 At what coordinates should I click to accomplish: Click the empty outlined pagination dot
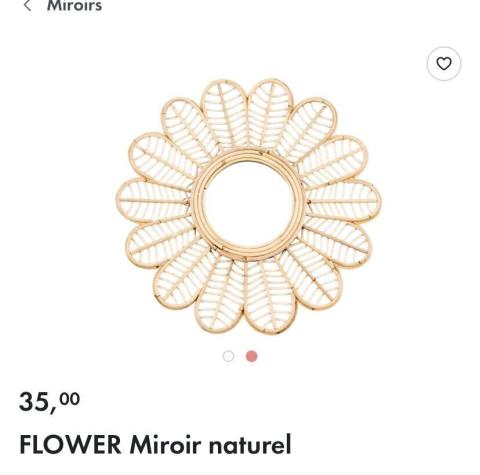(x=228, y=356)
